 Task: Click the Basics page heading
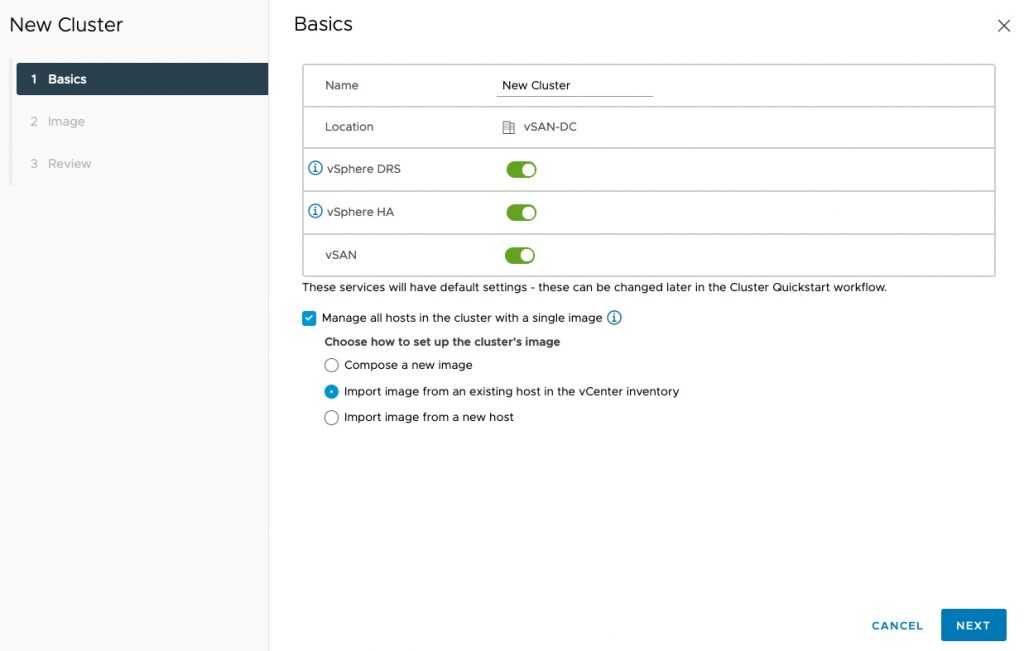pos(323,24)
